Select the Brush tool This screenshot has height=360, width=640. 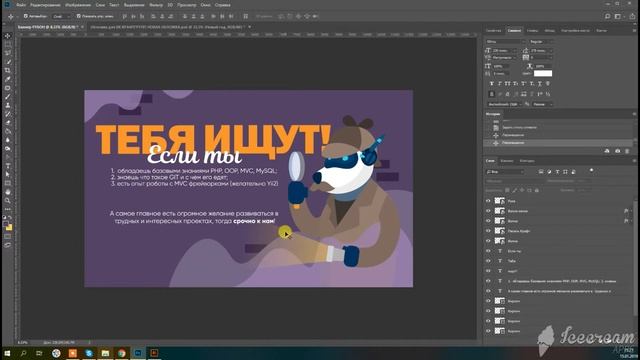tap(8, 97)
